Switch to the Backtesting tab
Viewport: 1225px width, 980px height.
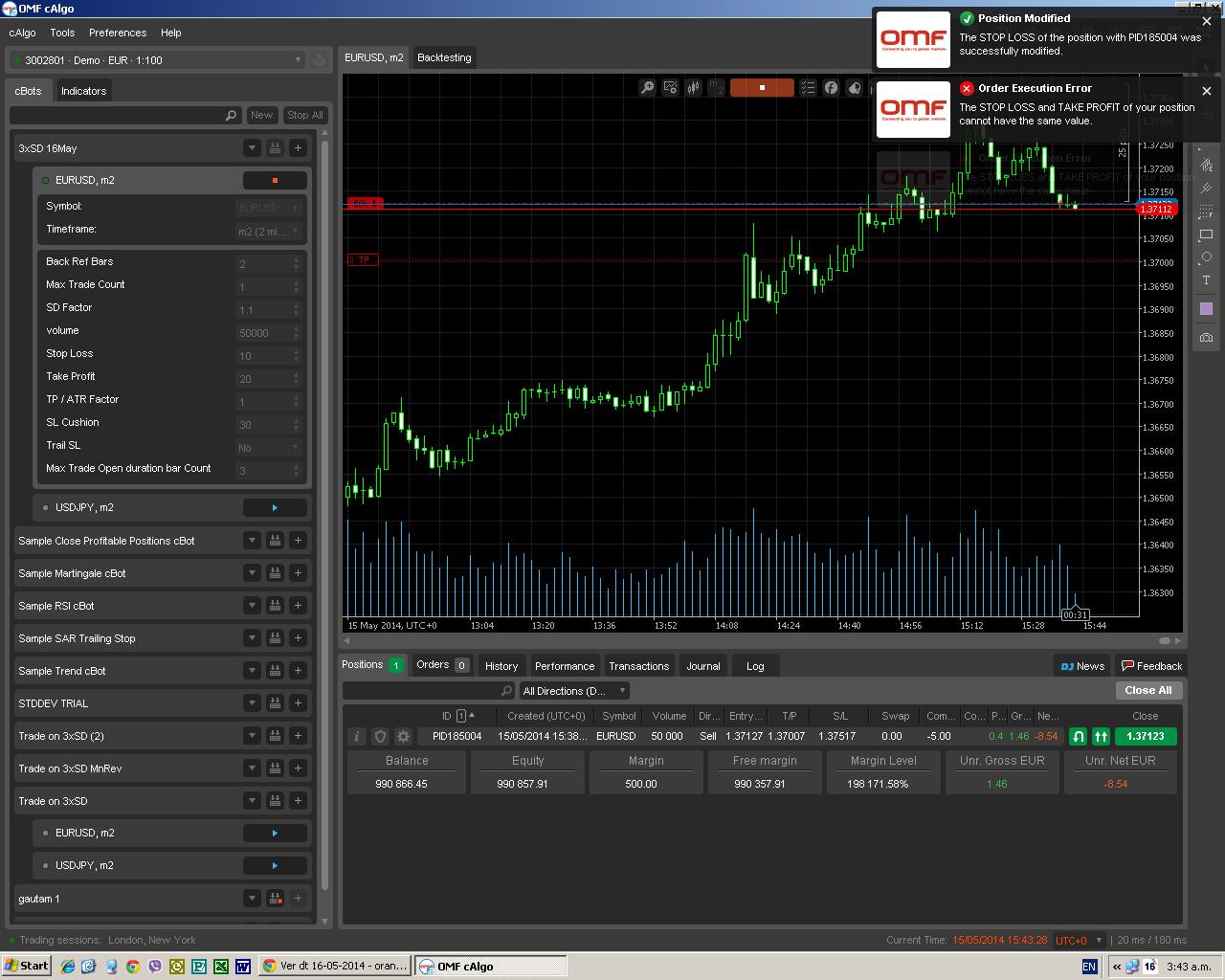pos(444,57)
